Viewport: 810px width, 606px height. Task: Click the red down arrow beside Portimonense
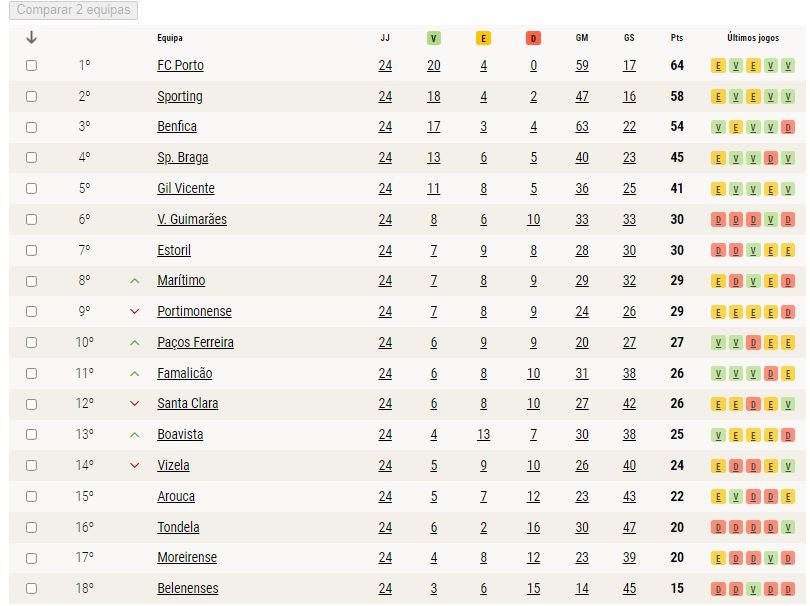[134, 312]
